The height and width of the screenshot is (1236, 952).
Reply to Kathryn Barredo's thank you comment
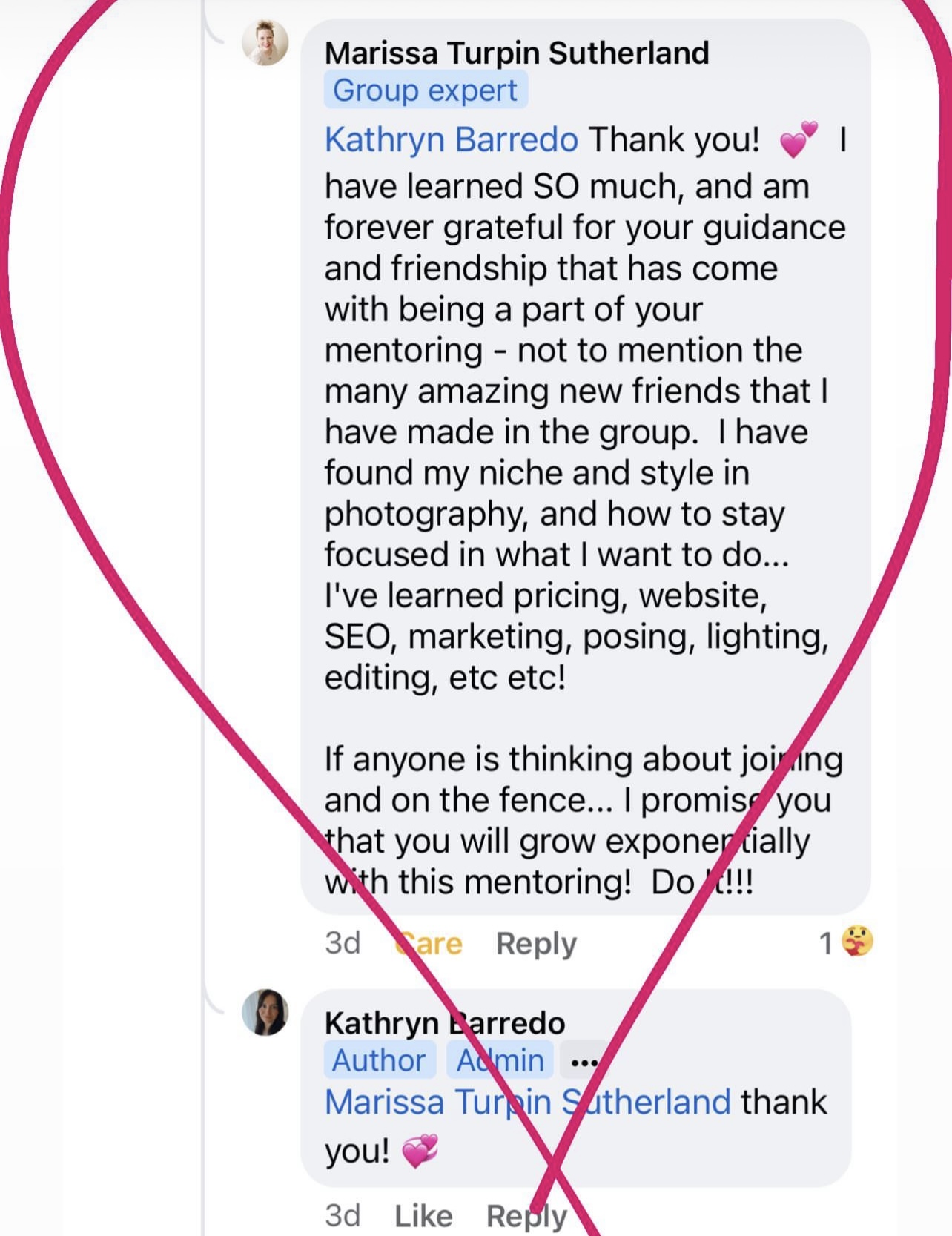point(526,1216)
